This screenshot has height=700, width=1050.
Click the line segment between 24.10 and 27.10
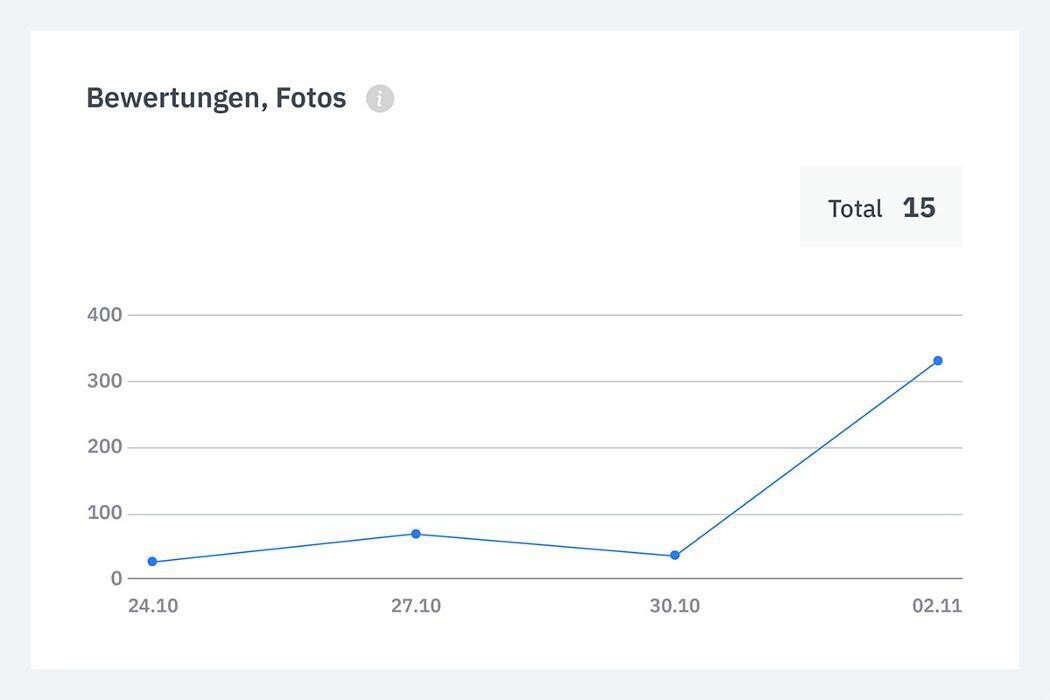coord(284,548)
